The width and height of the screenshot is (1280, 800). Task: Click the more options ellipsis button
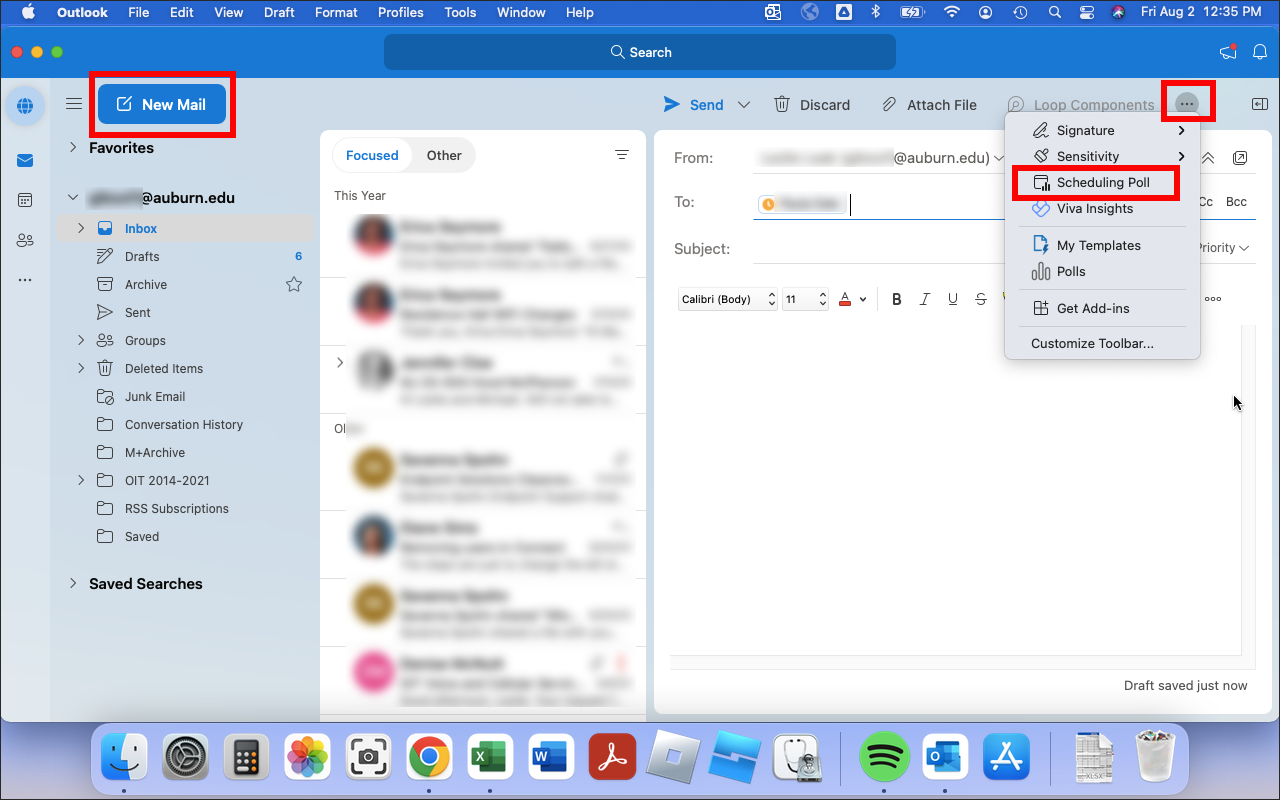pyautogui.click(x=1187, y=104)
